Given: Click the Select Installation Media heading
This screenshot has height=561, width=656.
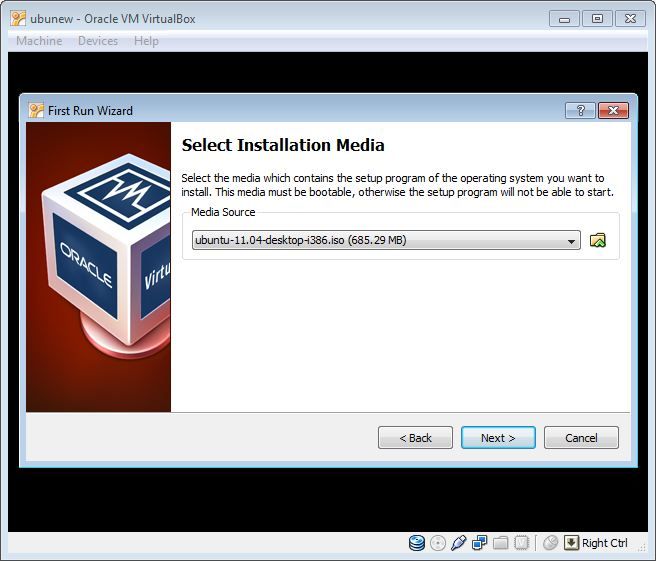Looking at the screenshot, I should pos(283,145).
